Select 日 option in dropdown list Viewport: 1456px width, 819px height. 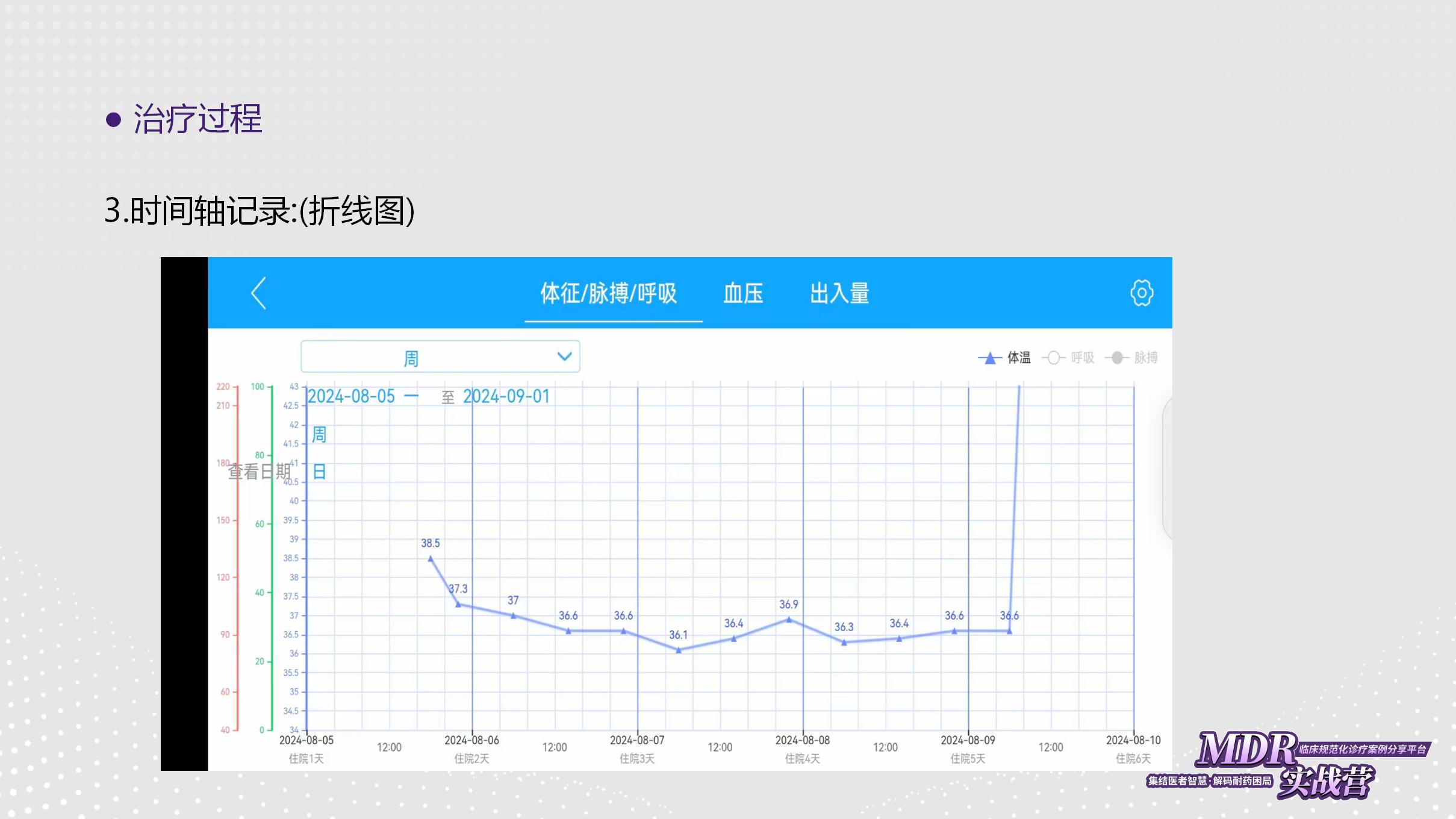coord(319,472)
